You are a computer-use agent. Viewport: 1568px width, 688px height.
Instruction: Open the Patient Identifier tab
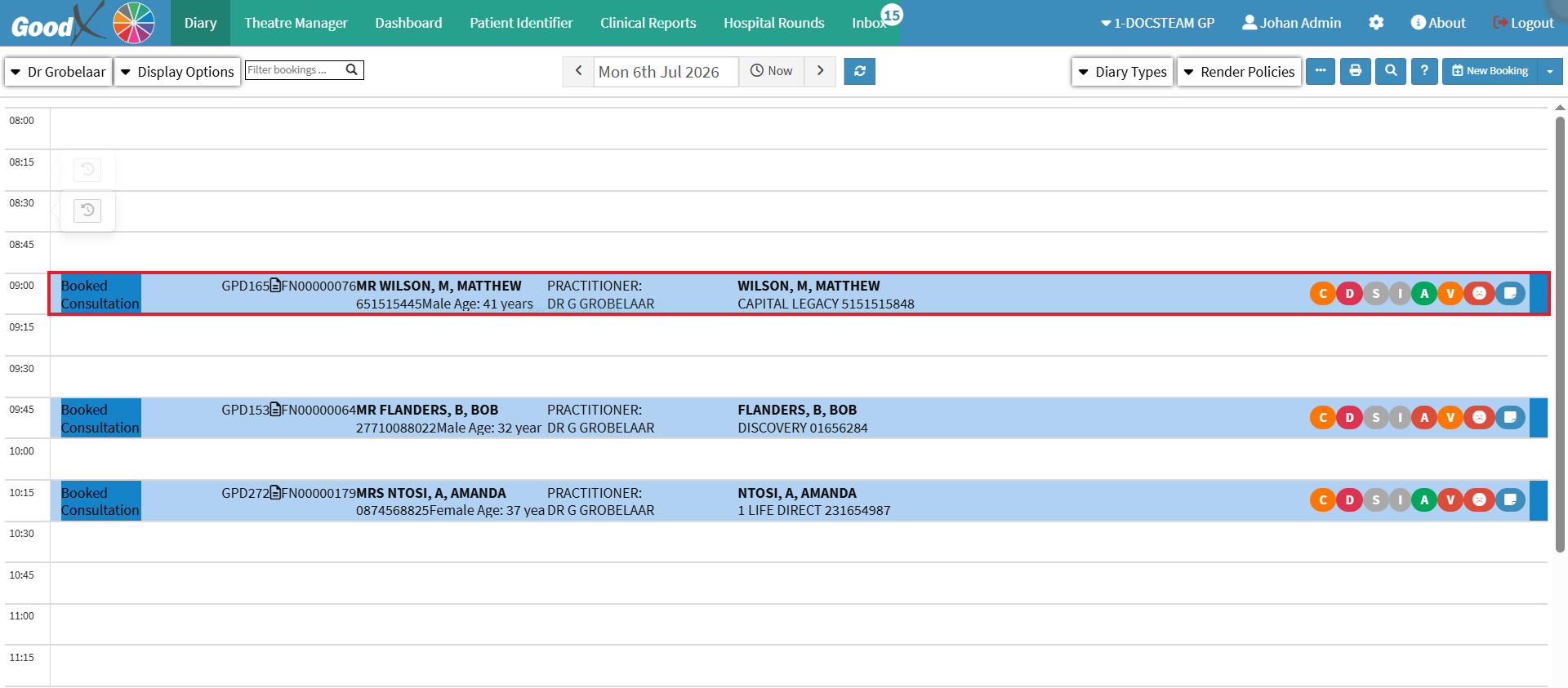tap(521, 23)
